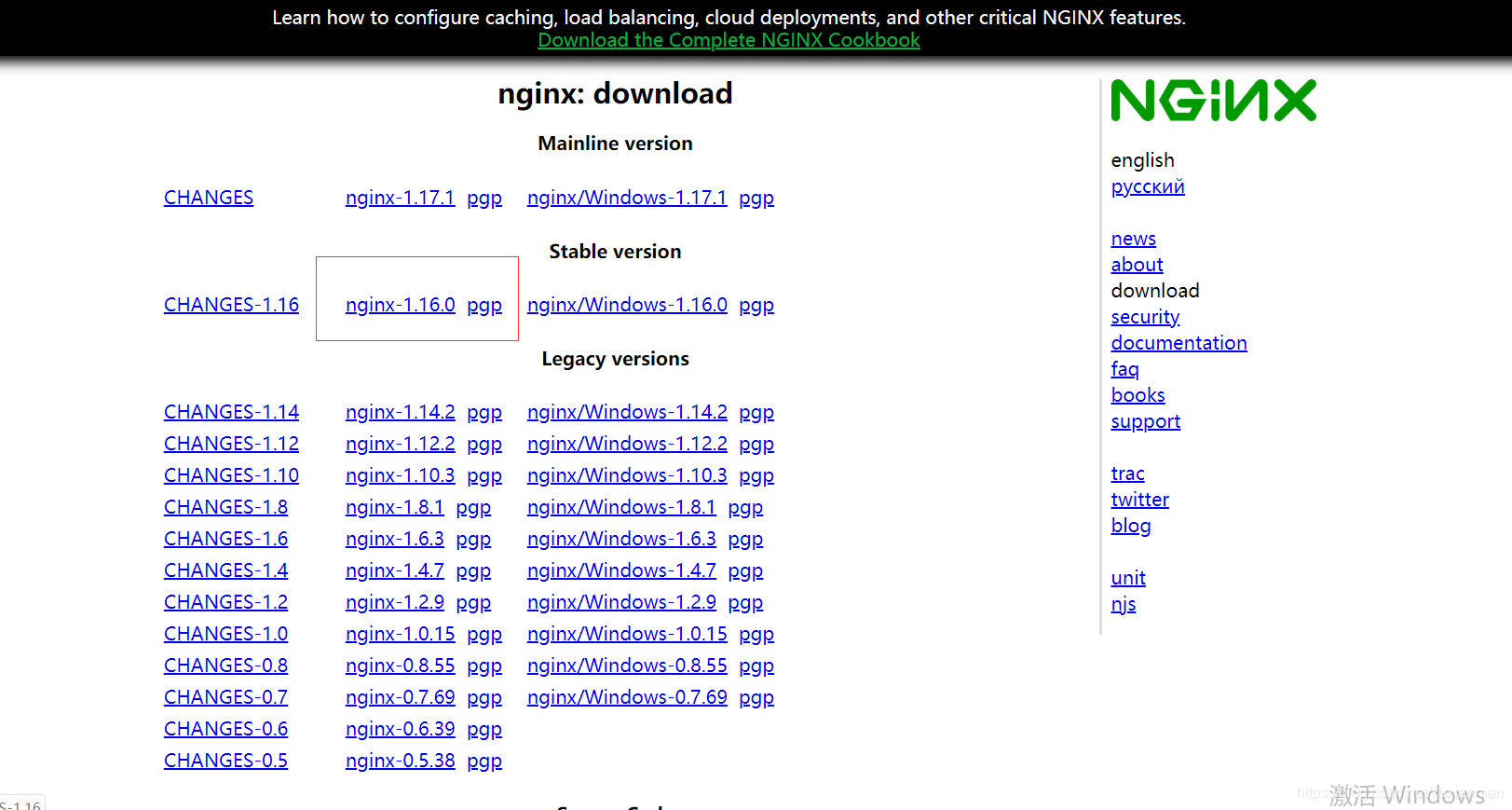Download nginx/Windows-0.7.69
This screenshot has width=1512, height=810.
pyautogui.click(x=627, y=697)
